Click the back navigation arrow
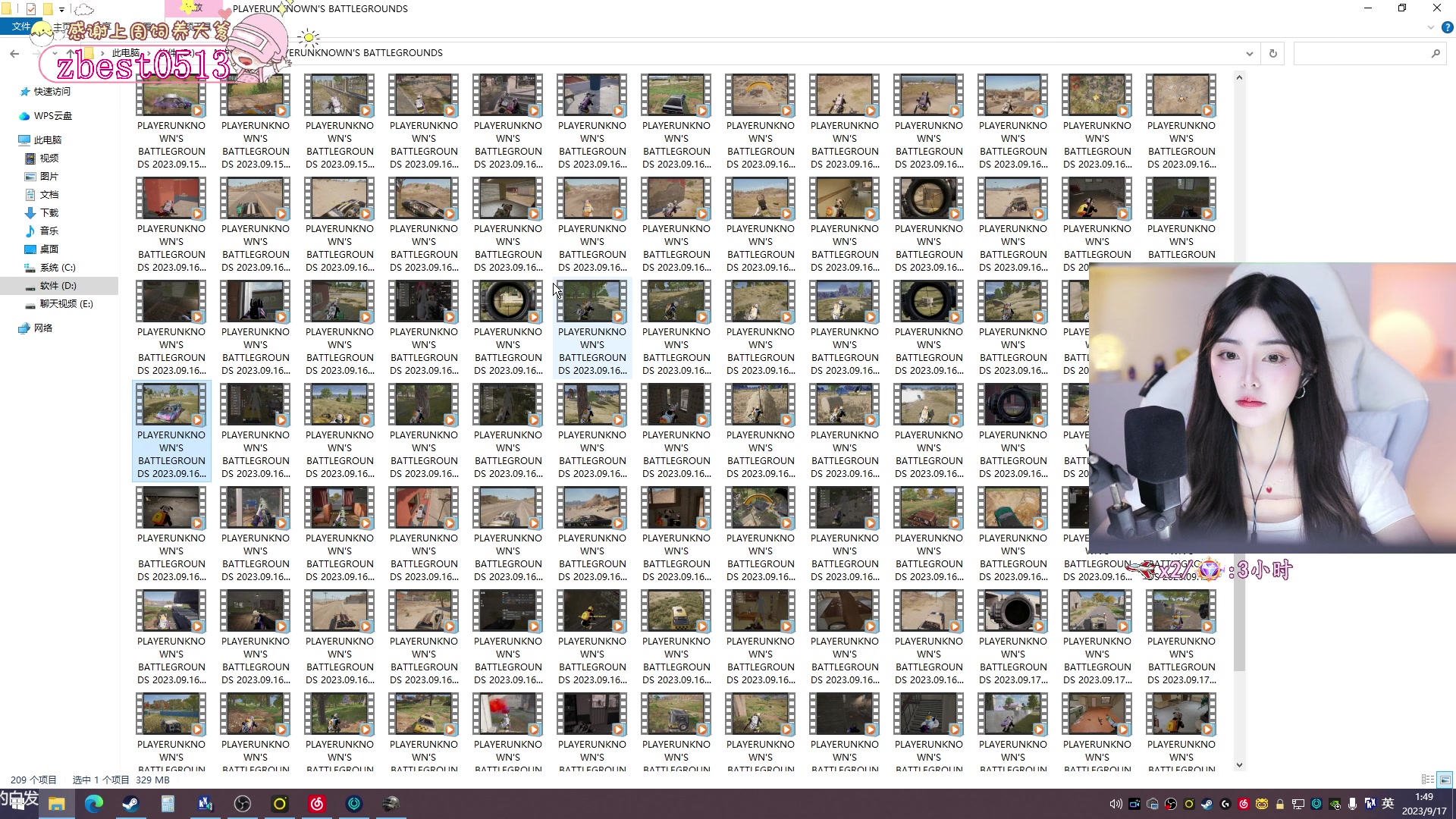 [14, 53]
